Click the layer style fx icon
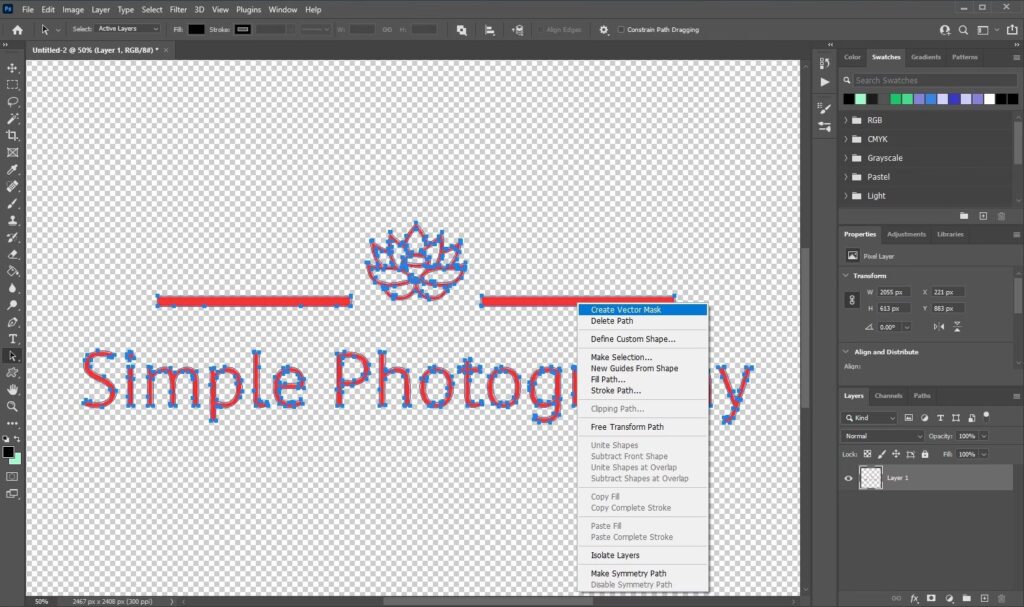Image resolution: width=1024 pixels, height=607 pixels. 914,598
